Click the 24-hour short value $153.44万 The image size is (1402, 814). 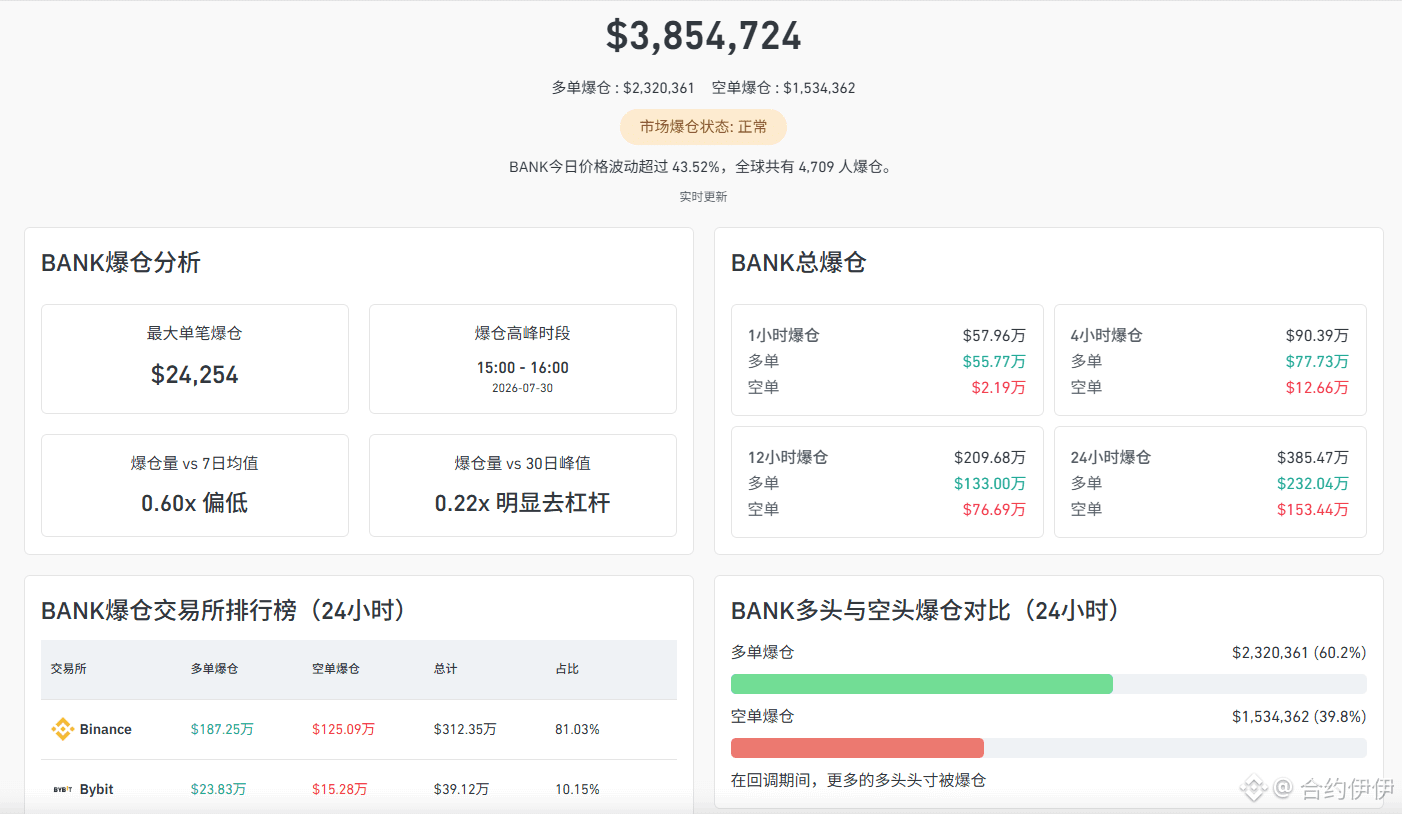point(1313,510)
